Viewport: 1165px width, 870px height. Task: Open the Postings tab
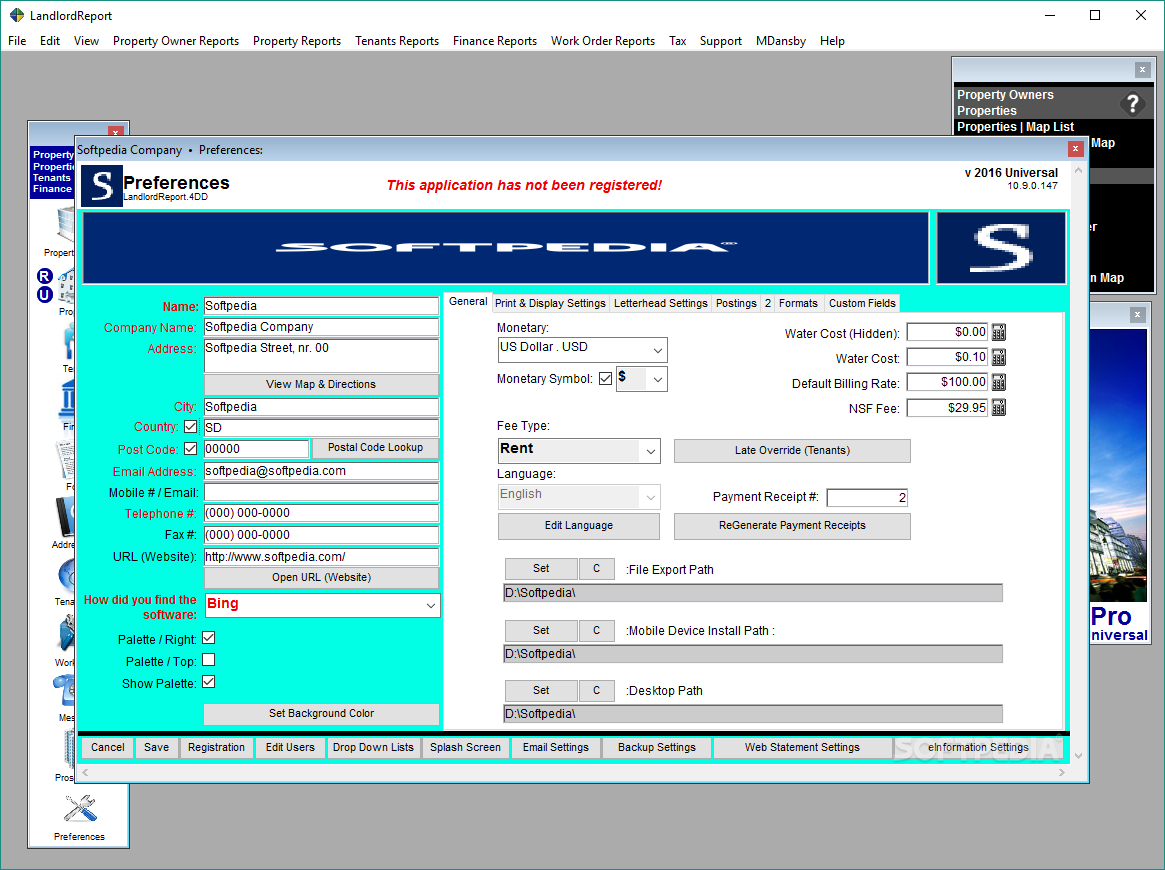736,303
